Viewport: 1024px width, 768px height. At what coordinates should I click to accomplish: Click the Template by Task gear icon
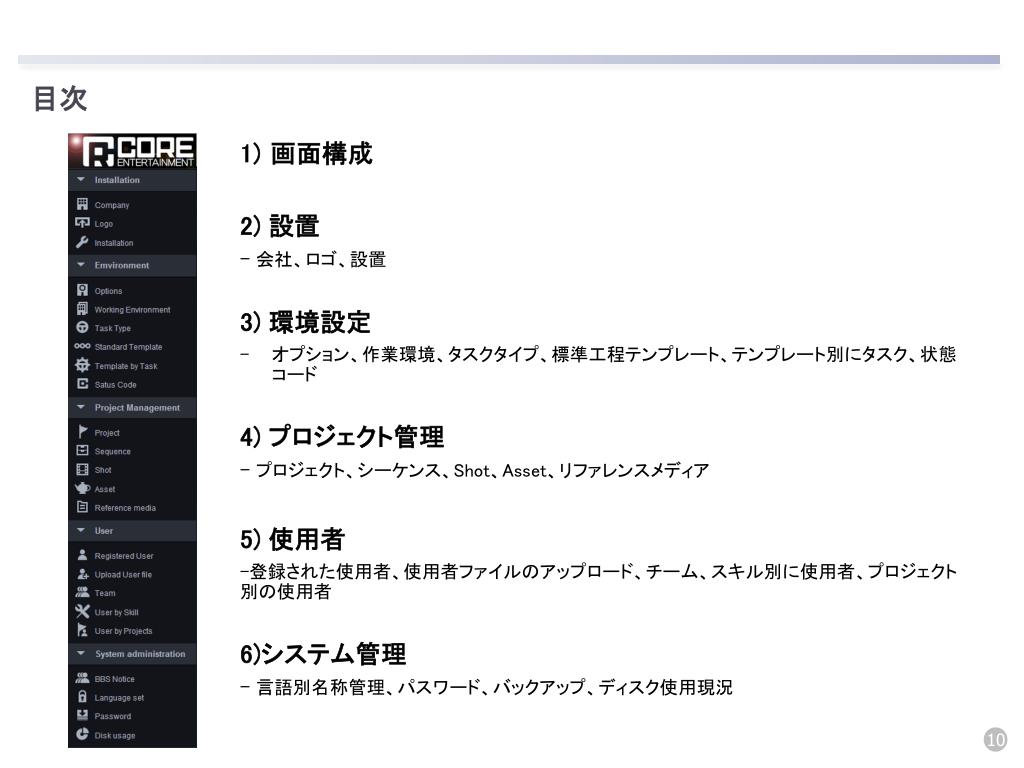[x=82, y=365]
